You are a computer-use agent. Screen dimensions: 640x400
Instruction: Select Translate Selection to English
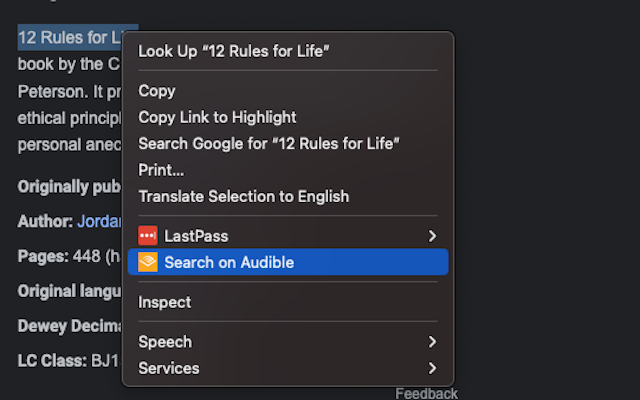[288, 196]
